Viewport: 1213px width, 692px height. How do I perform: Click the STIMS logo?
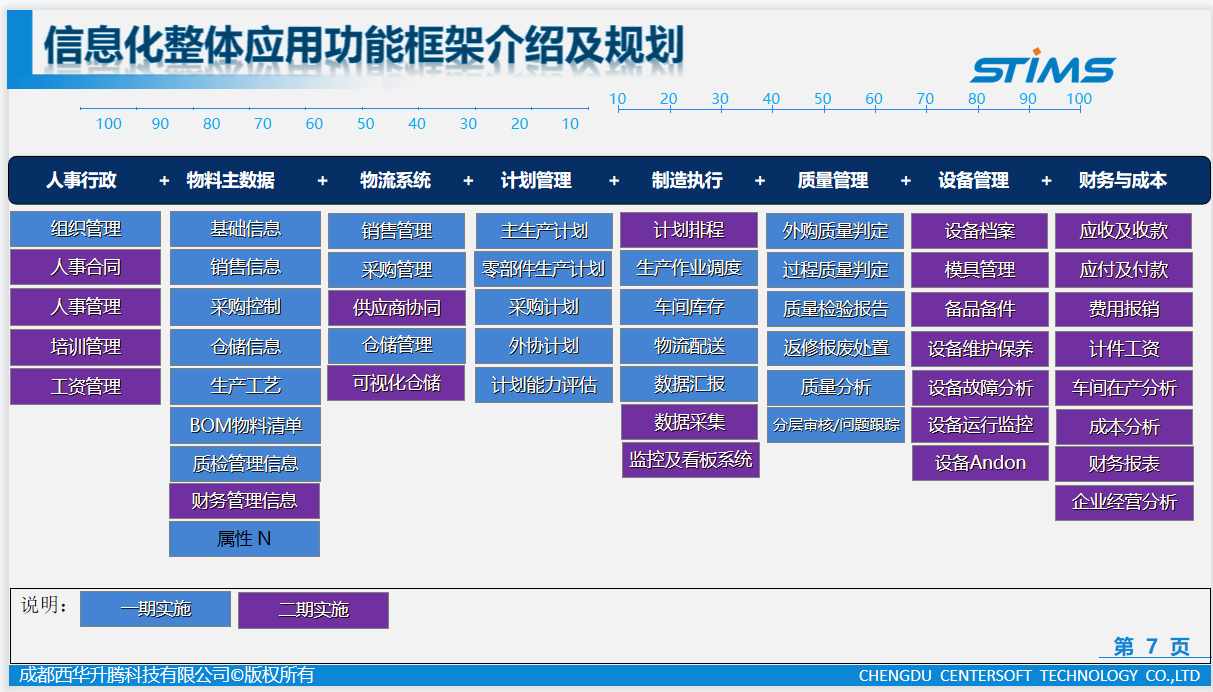point(1042,67)
